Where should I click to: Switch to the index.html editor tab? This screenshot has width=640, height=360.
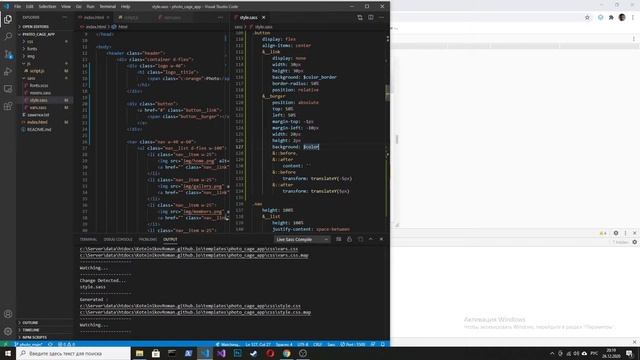coord(93,18)
